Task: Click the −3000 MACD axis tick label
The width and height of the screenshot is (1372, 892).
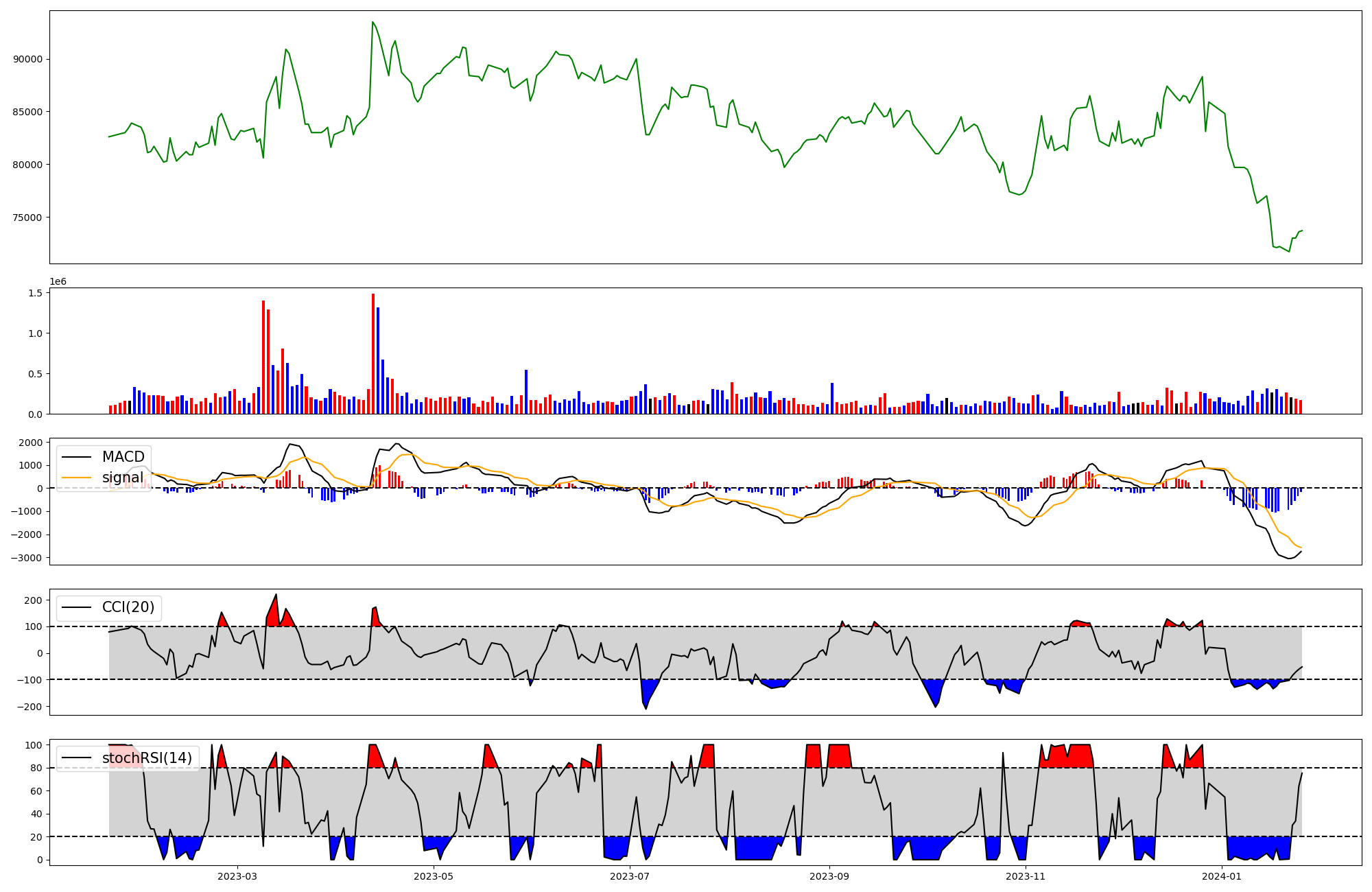Action: [x=27, y=558]
